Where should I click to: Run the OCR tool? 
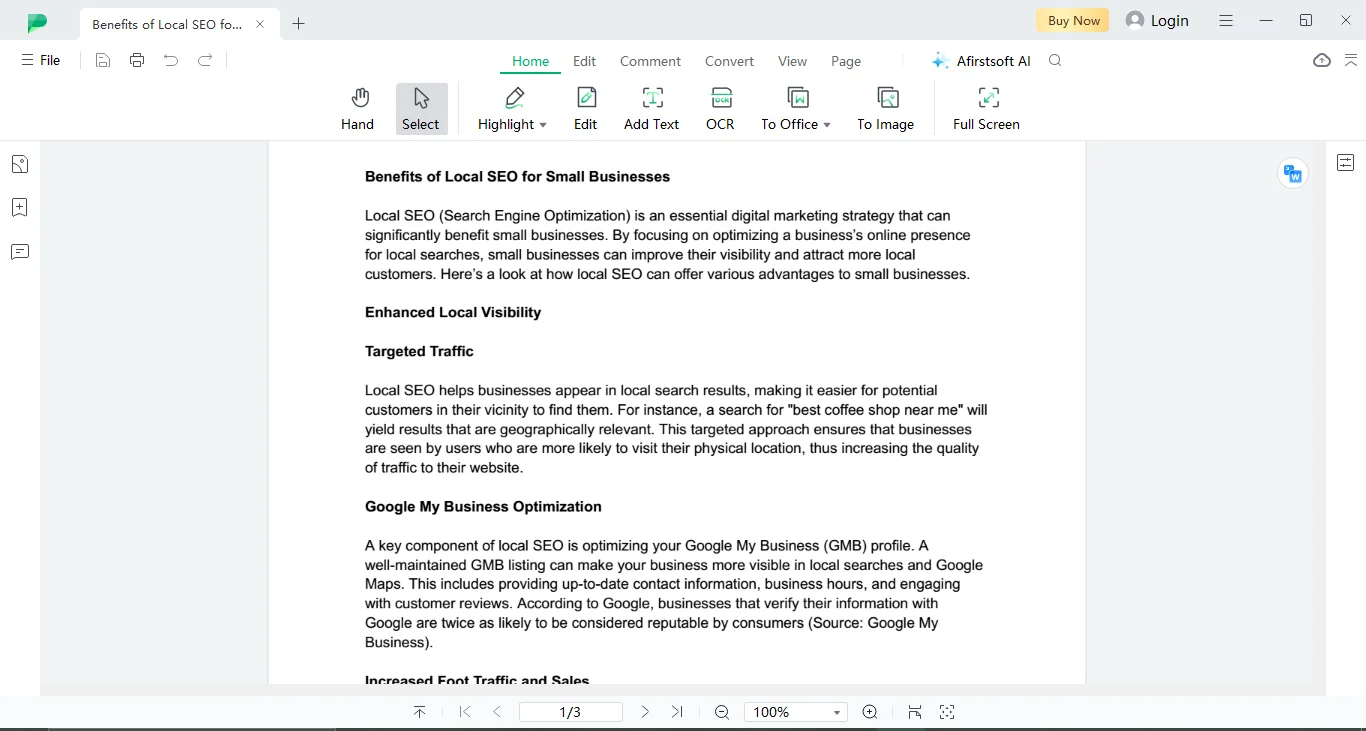point(720,109)
